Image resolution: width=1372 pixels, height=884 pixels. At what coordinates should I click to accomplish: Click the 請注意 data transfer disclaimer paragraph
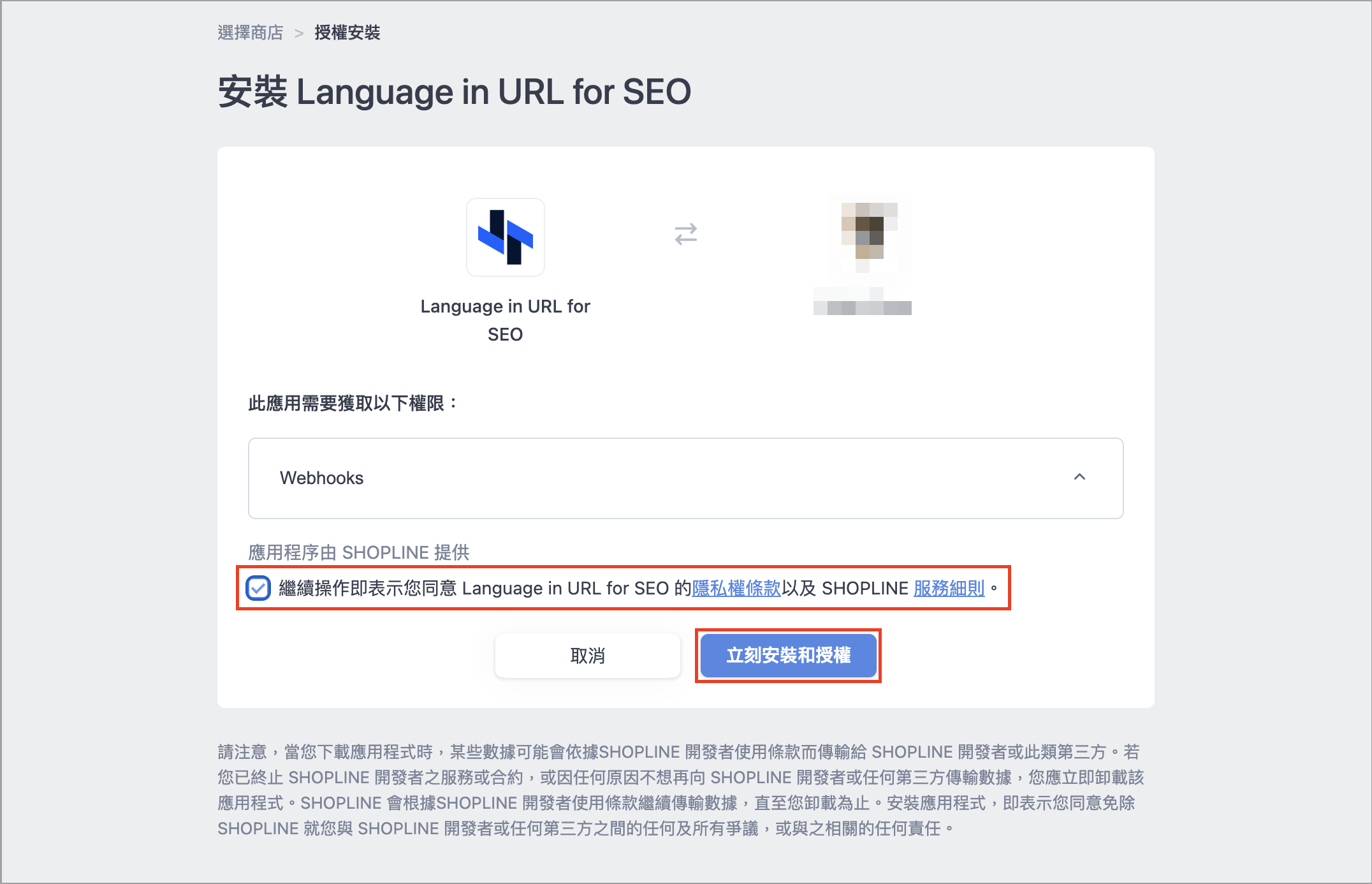pos(681,790)
